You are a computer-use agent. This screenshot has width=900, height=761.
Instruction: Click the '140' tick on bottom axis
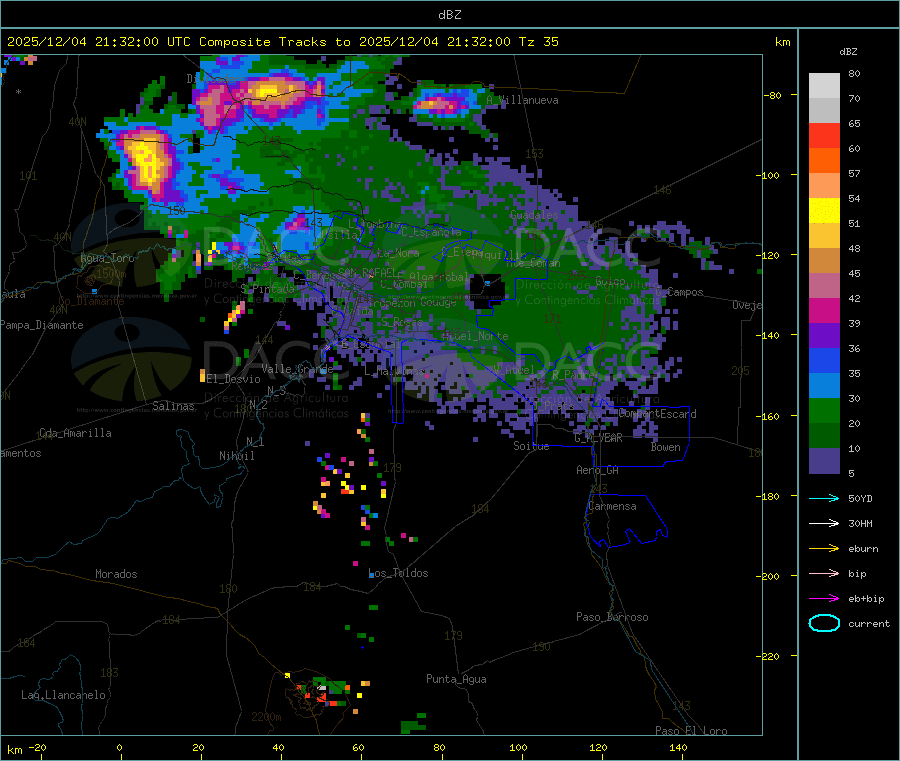click(678, 747)
